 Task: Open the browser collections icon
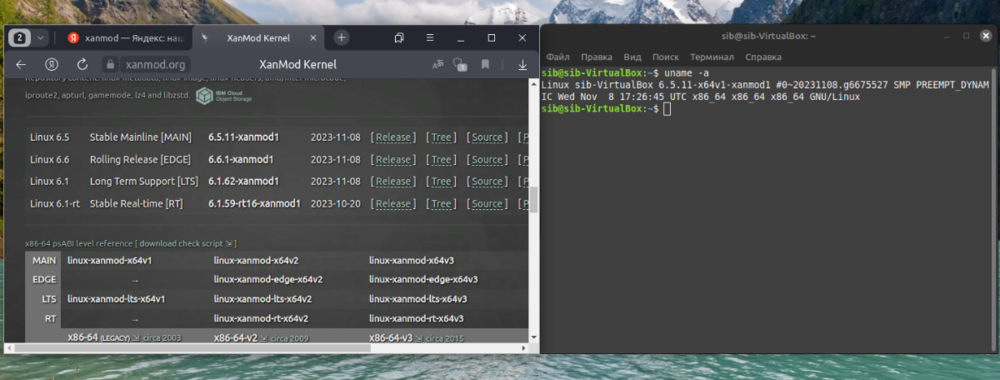click(x=399, y=38)
